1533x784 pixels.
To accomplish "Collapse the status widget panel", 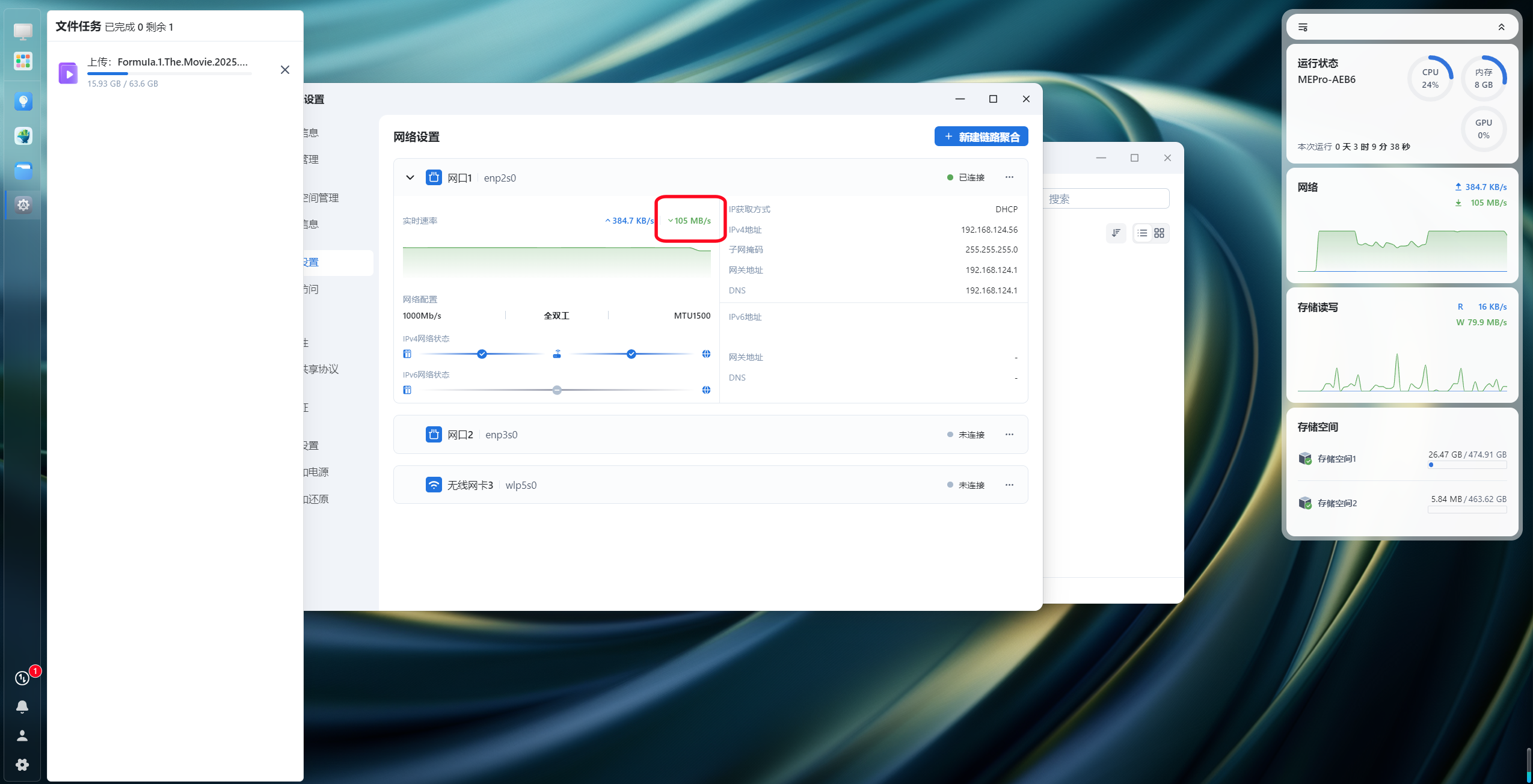I will coord(1501,27).
